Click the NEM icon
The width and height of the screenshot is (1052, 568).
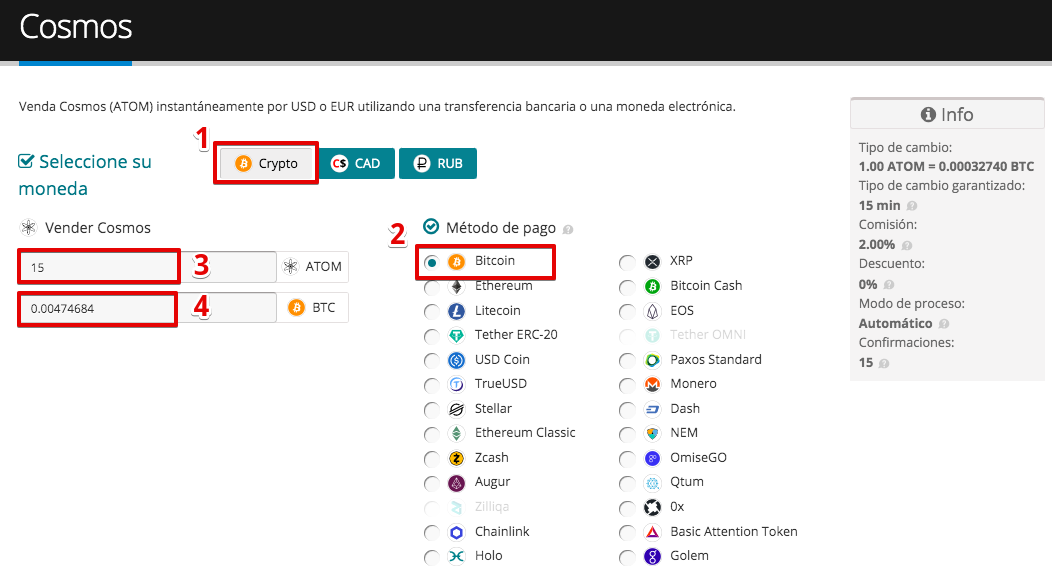click(652, 433)
